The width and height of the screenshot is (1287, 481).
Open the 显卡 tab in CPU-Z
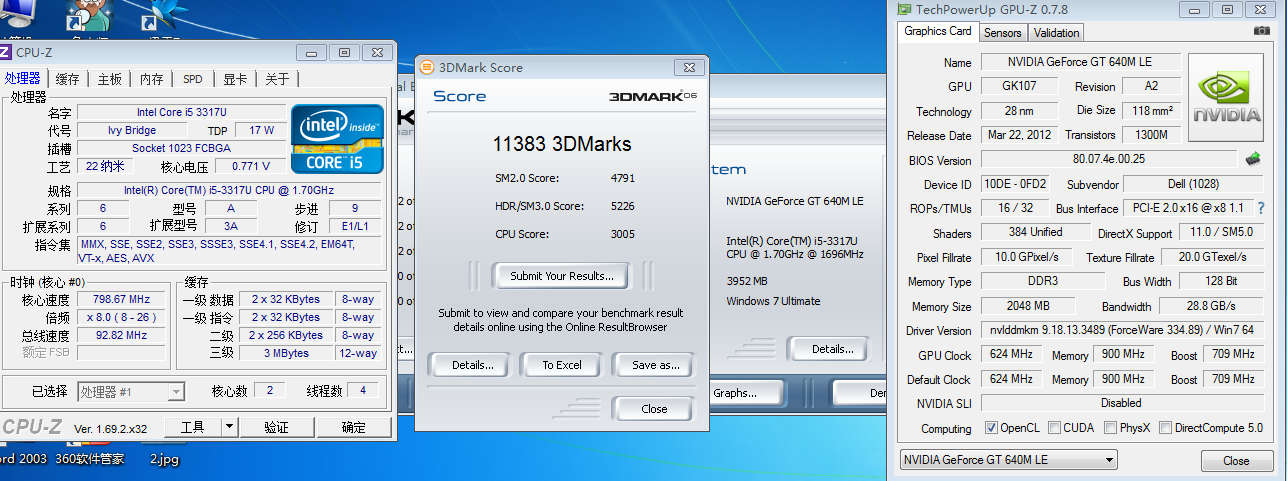click(235, 79)
